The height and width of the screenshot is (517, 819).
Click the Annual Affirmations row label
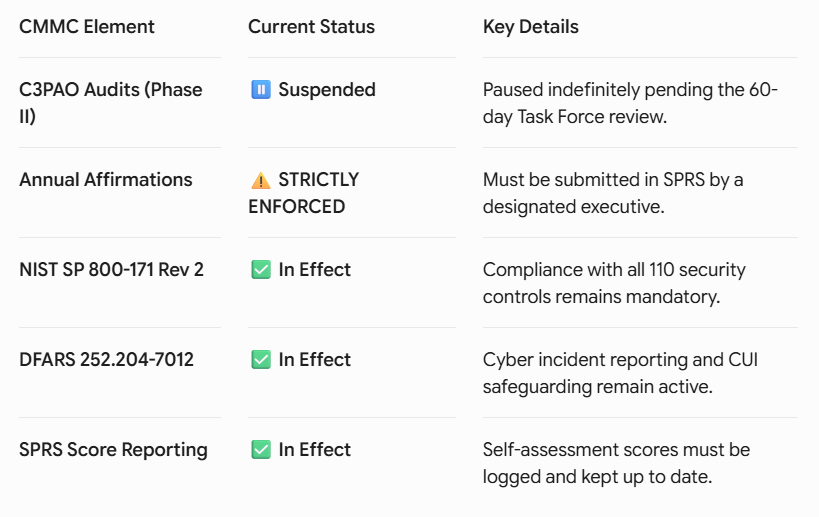pos(106,180)
